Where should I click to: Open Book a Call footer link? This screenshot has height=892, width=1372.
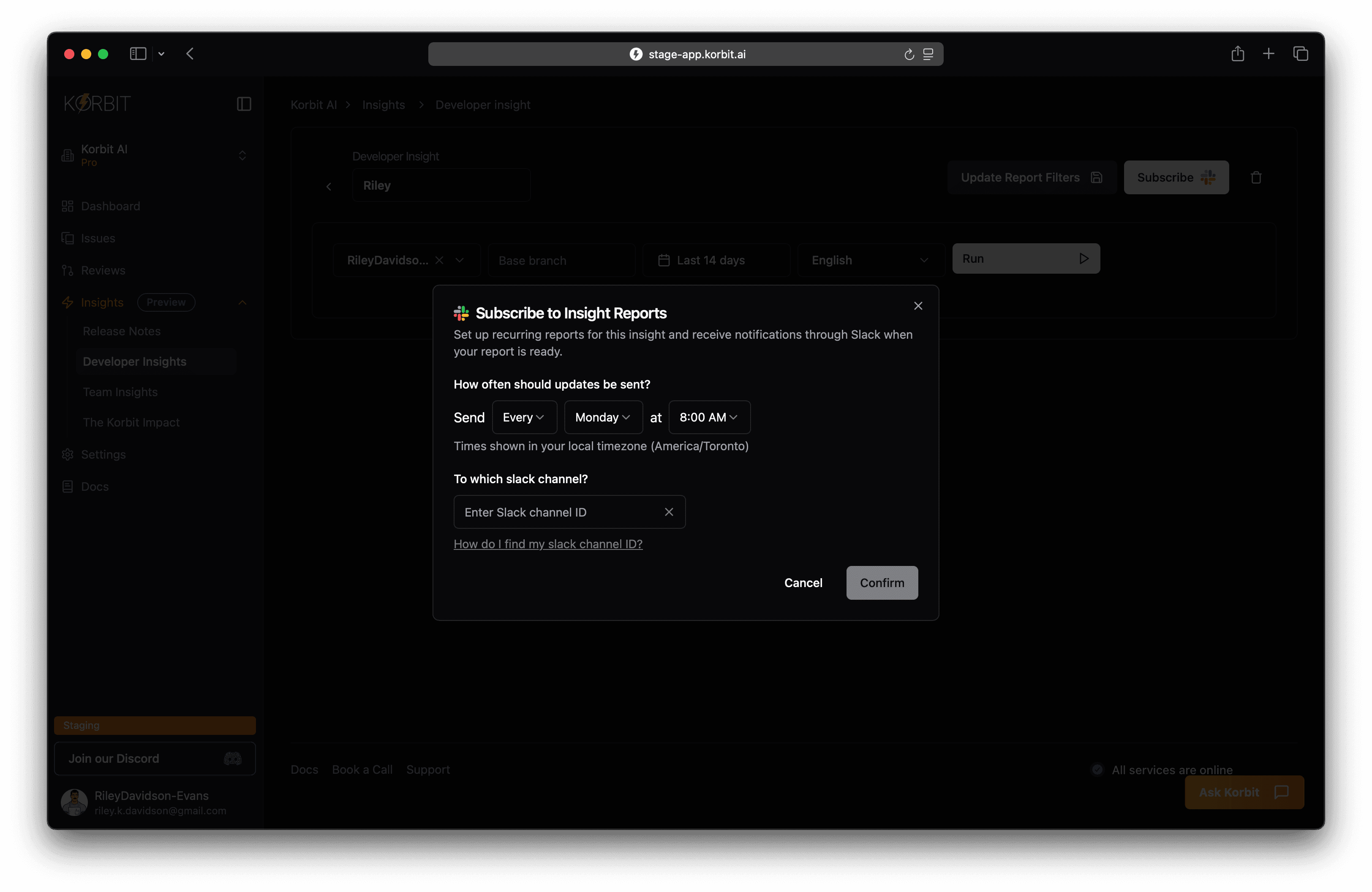click(x=362, y=769)
